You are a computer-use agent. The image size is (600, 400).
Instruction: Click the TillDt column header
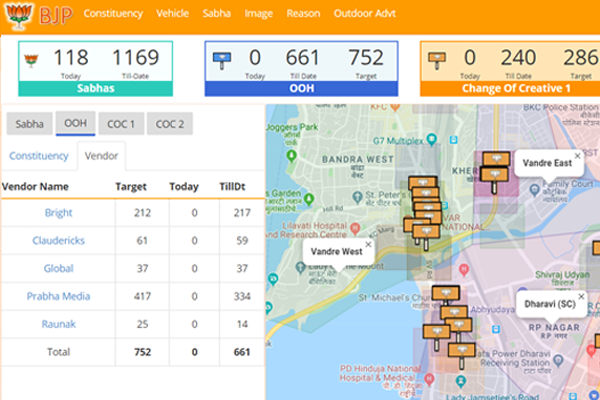point(232,187)
